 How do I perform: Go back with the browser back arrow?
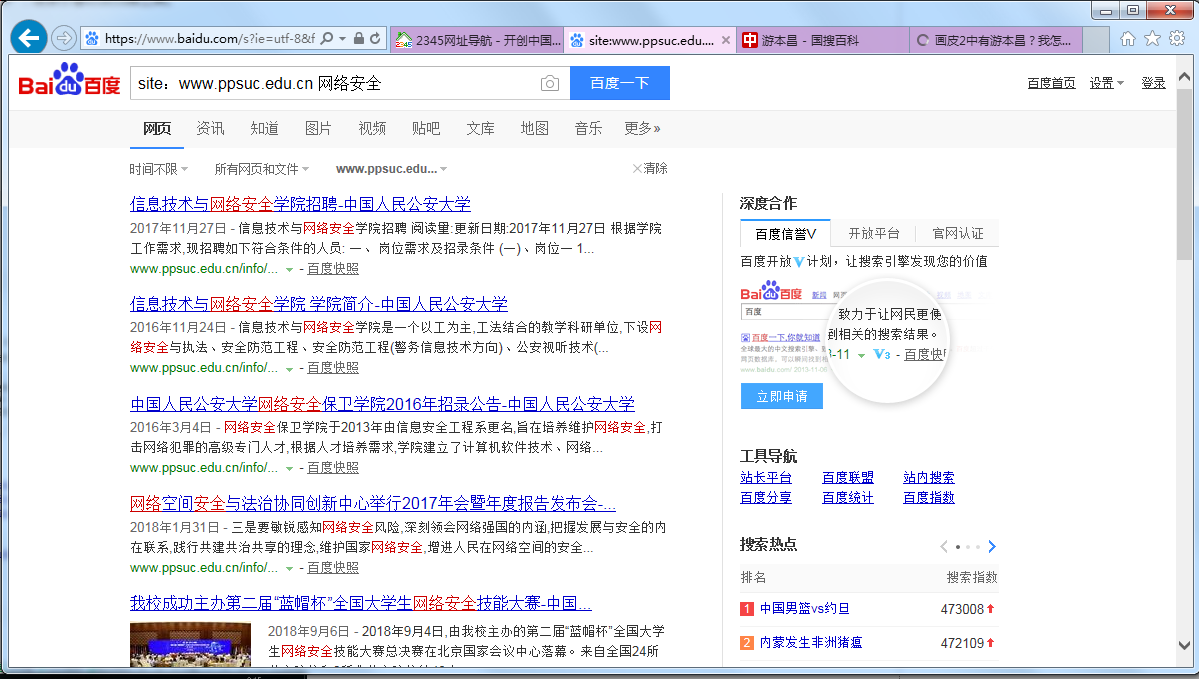pos(29,37)
